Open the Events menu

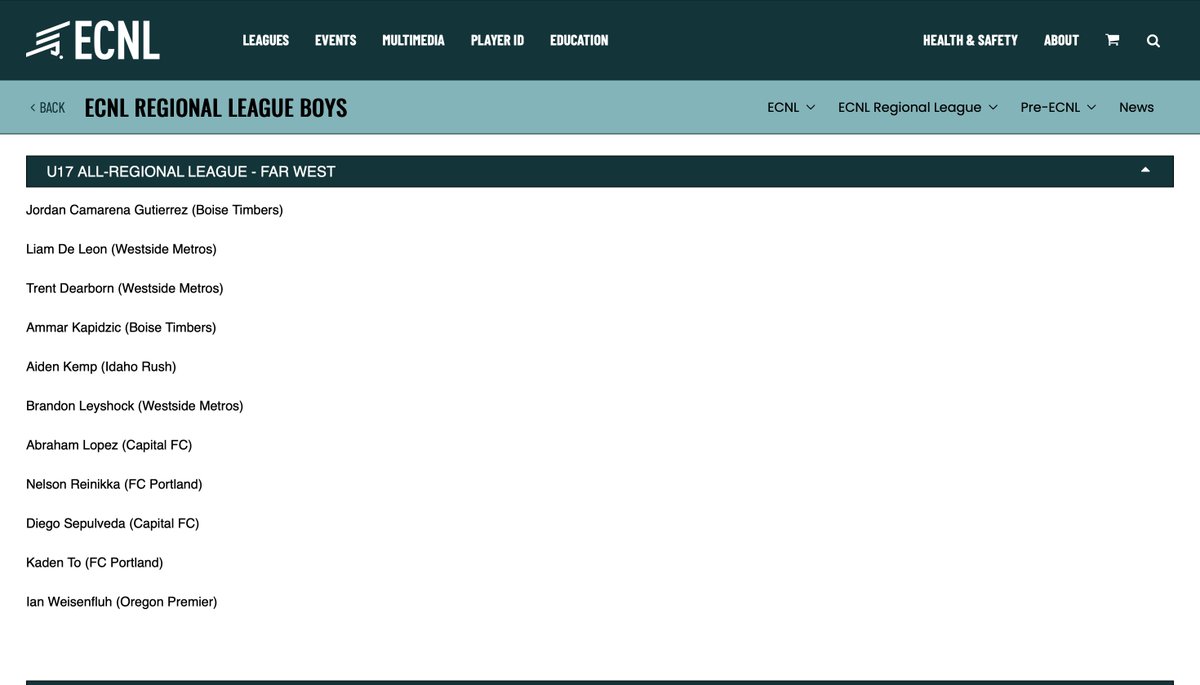336,40
